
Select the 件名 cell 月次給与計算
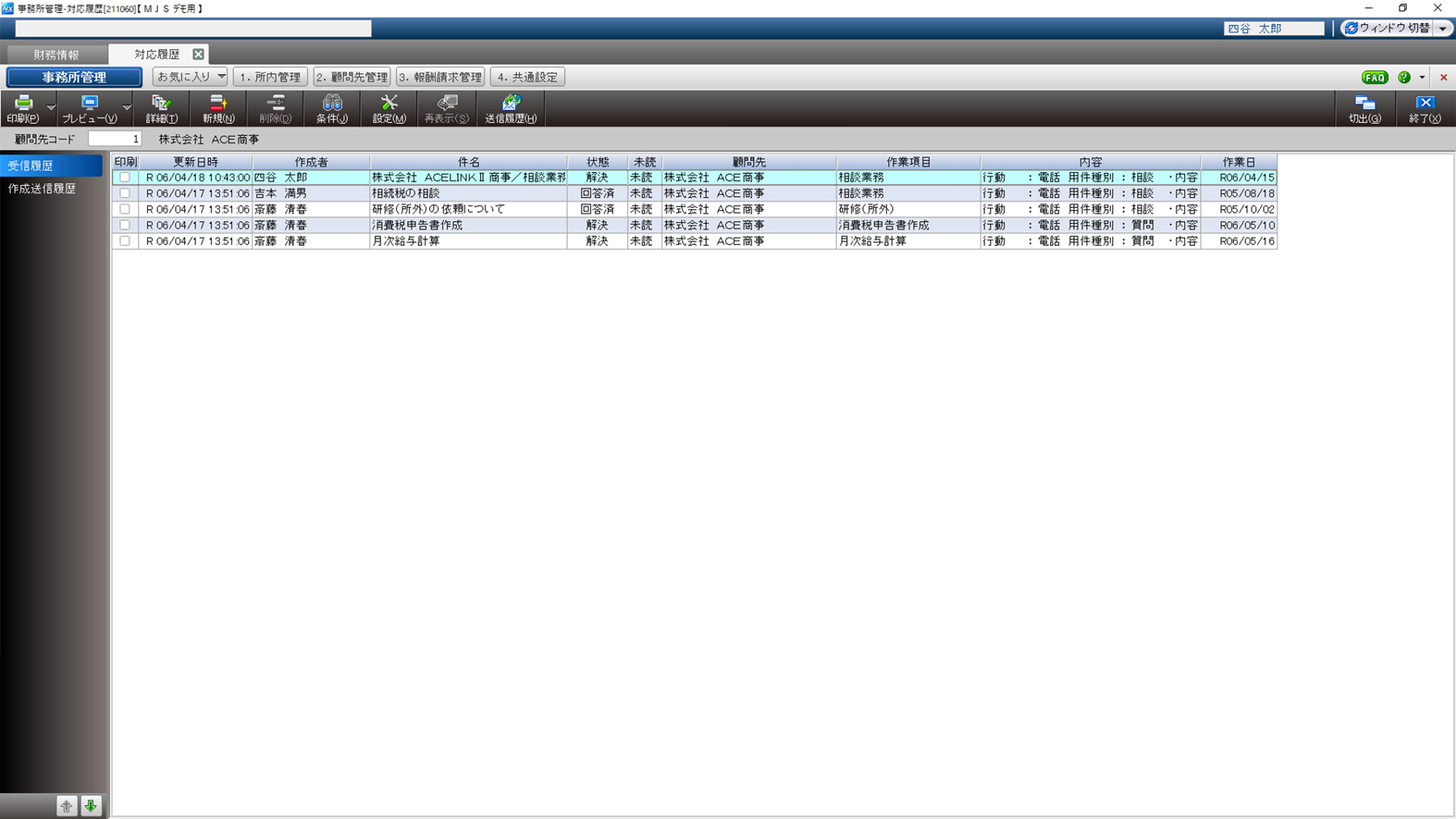click(x=469, y=241)
